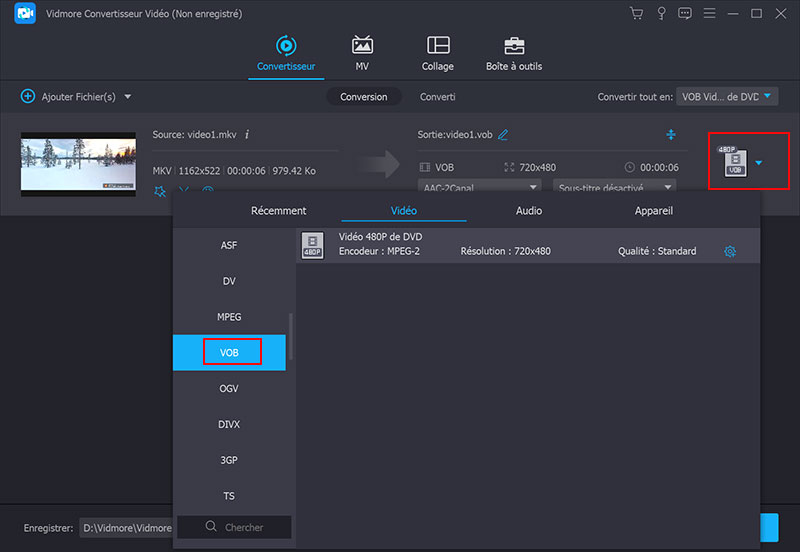Edit output filename with pencil icon
This screenshot has width=800, height=552.
tap(503, 135)
